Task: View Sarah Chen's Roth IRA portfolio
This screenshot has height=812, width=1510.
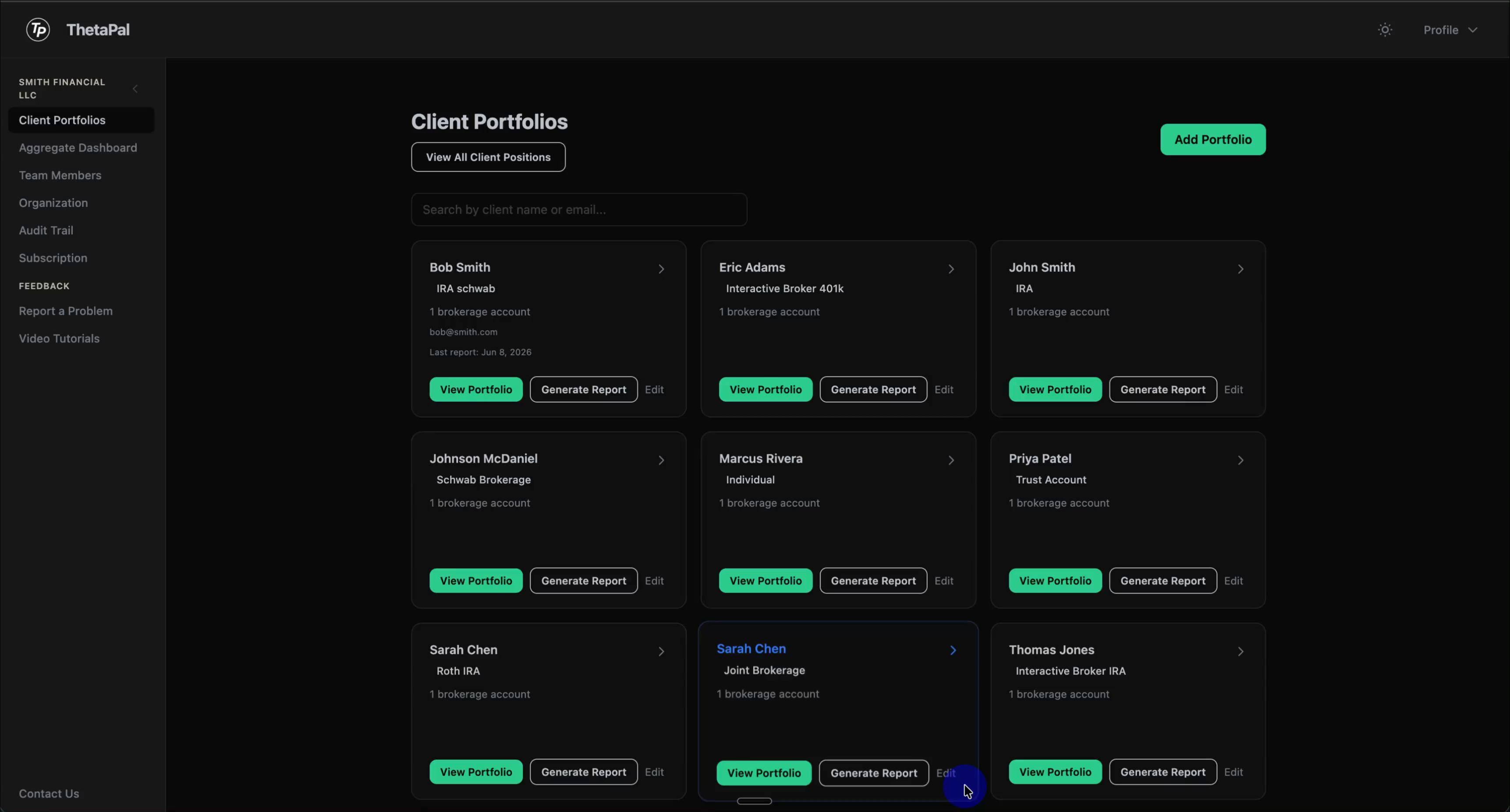Action: [x=476, y=772]
